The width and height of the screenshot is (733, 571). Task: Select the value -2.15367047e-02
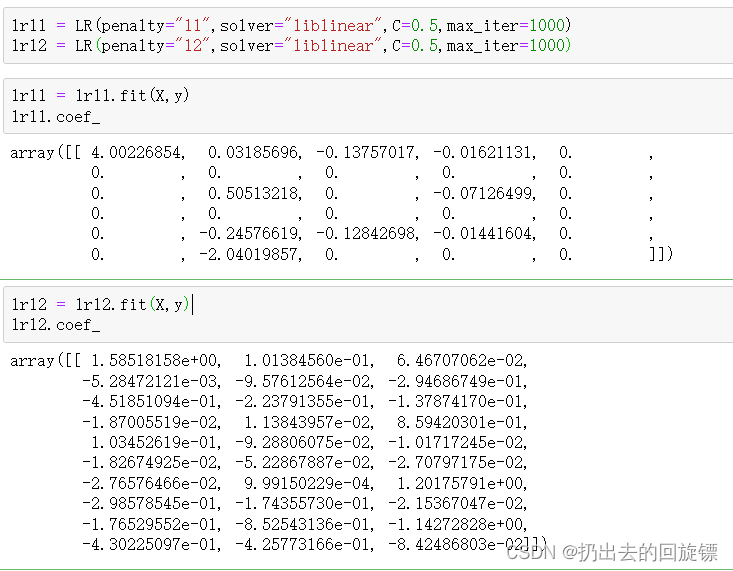[456, 504]
